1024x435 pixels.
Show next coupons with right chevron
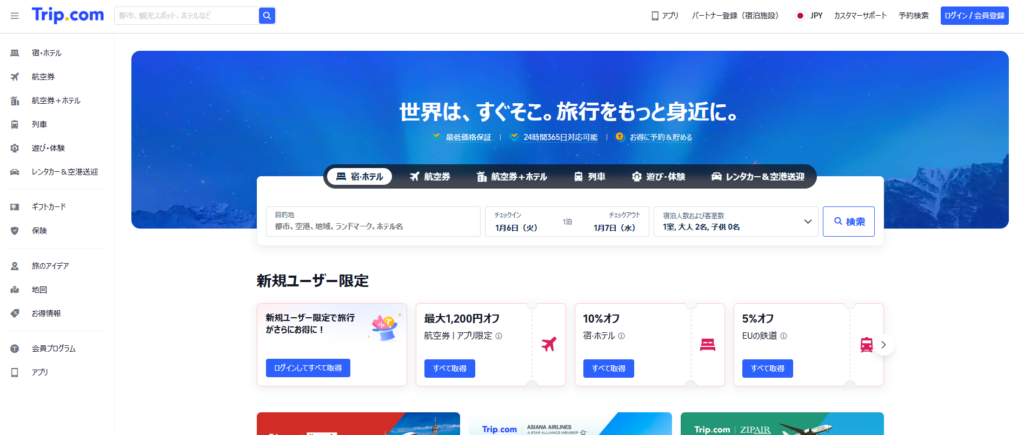884,345
